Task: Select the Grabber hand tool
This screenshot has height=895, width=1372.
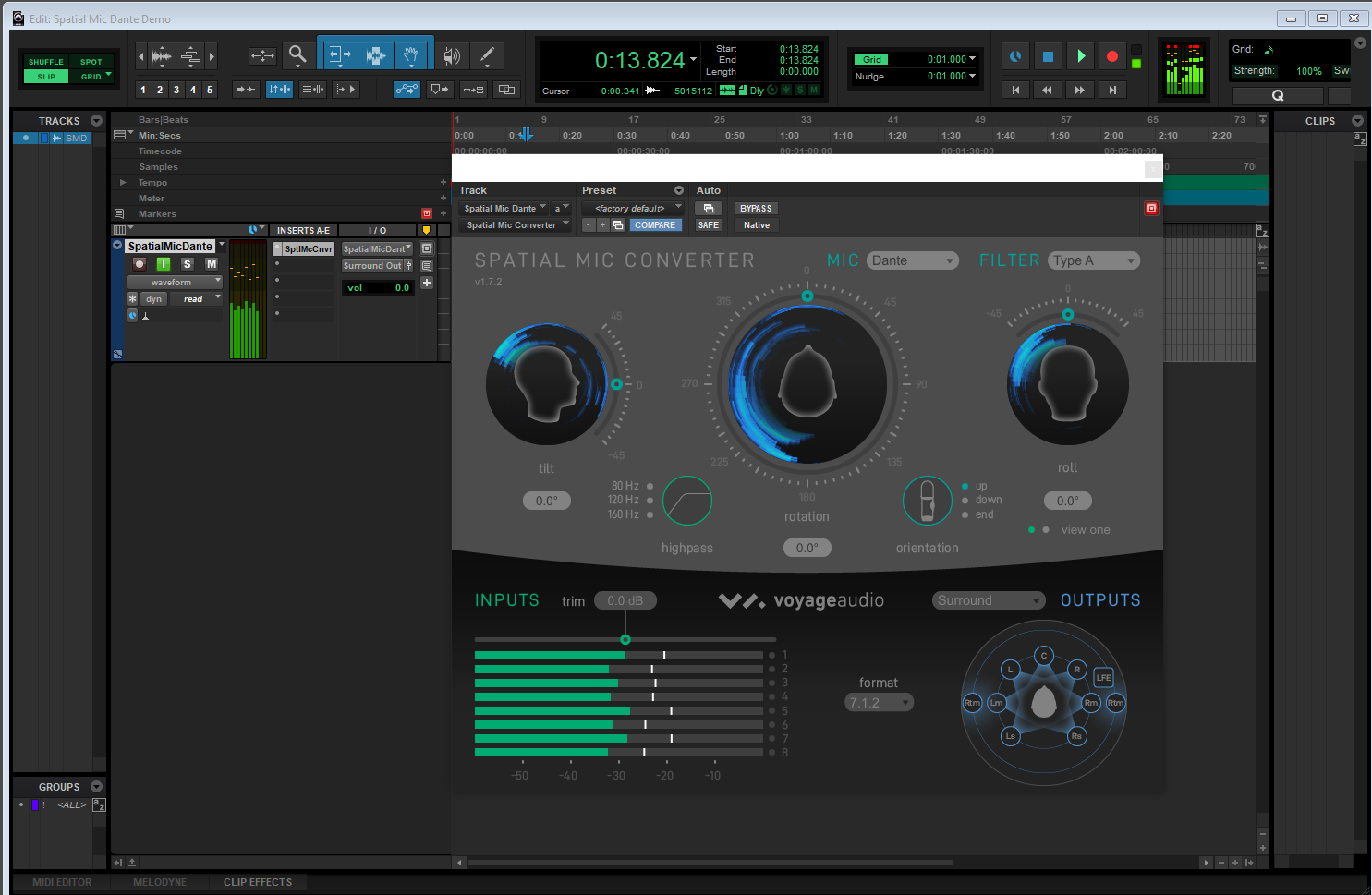Action: [411, 55]
